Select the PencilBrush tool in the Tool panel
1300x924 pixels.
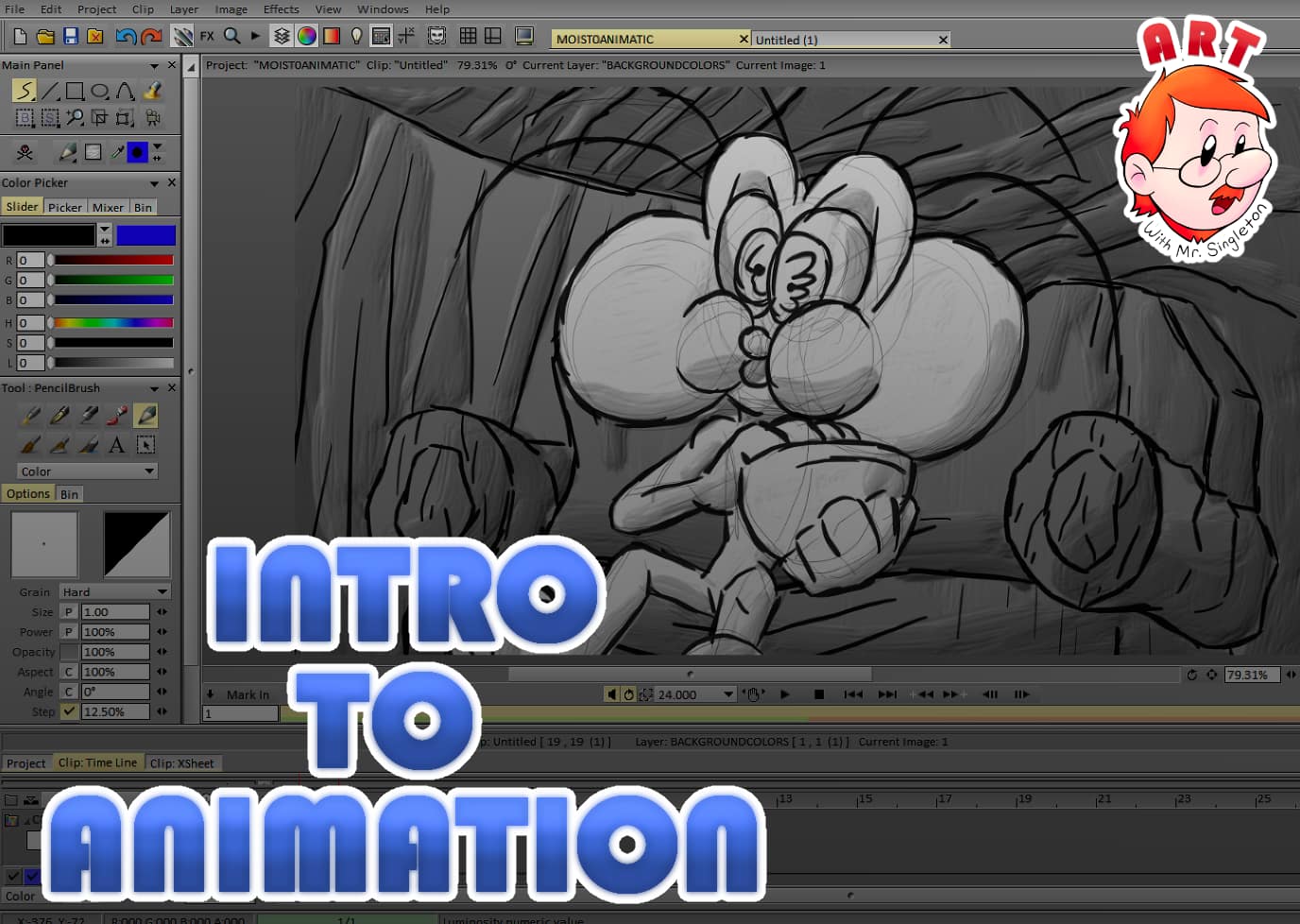click(x=145, y=415)
